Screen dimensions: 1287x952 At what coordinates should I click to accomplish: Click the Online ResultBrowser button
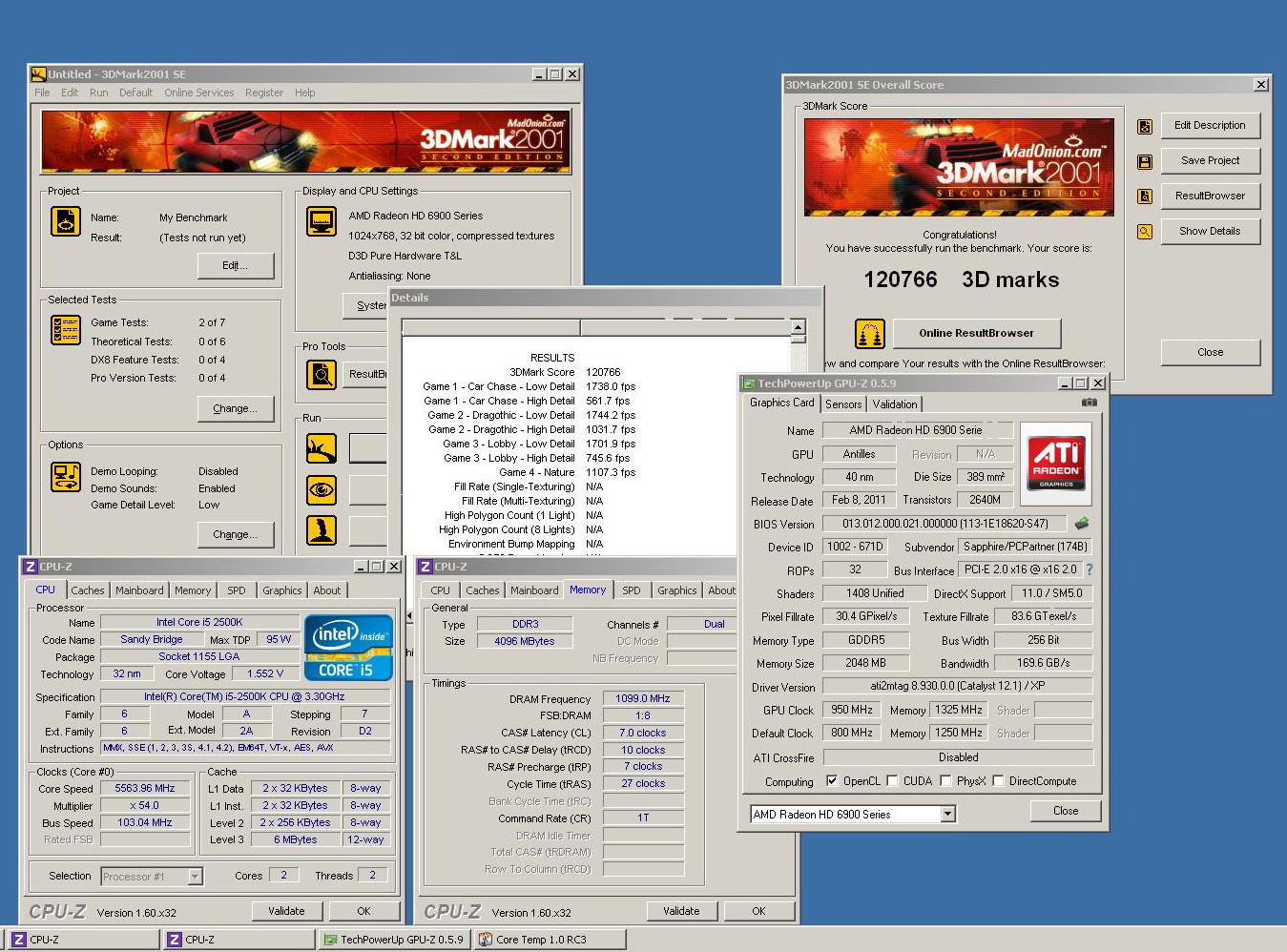click(976, 333)
